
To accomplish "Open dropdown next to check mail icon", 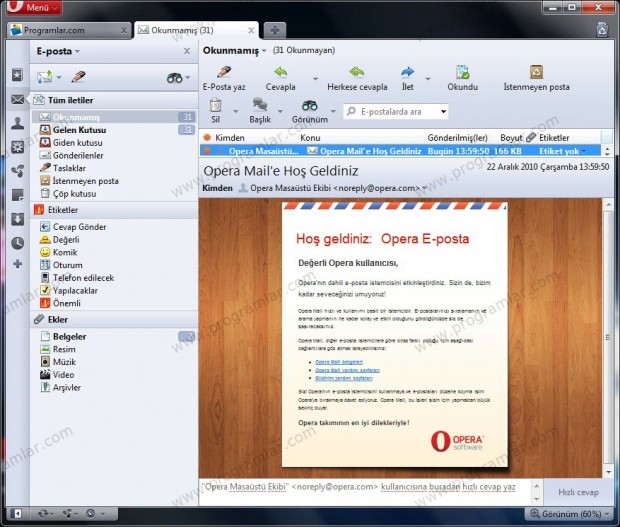I will click(59, 77).
